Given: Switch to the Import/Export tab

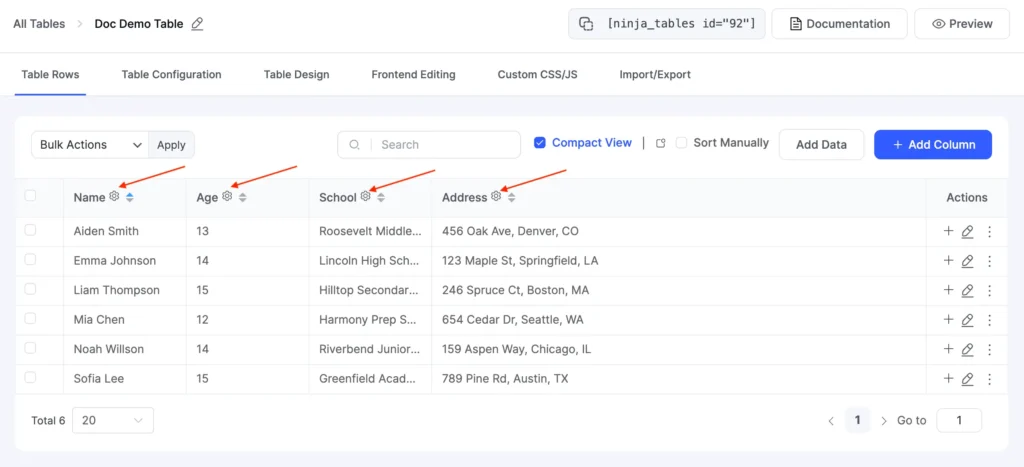Looking at the screenshot, I should tap(655, 74).
